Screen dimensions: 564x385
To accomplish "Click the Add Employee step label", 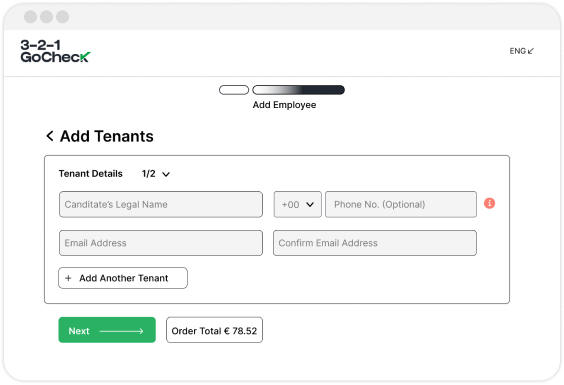I will tap(284, 105).
